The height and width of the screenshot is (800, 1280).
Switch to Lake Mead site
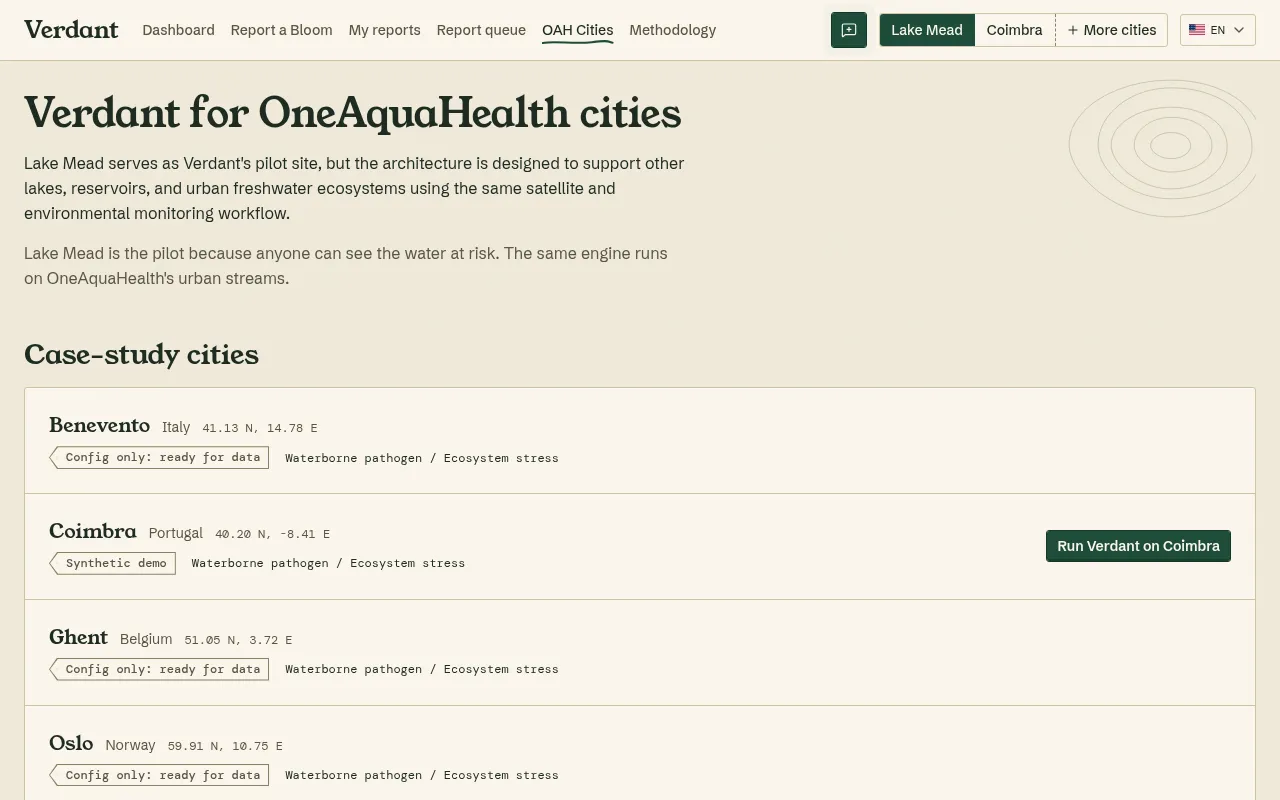pos(927,30)
